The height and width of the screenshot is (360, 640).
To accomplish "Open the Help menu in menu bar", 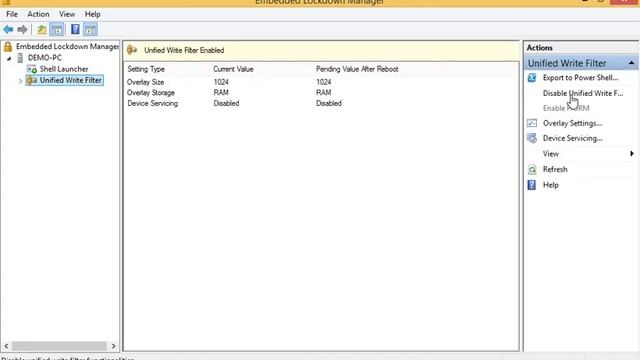I will click(93, 14).
